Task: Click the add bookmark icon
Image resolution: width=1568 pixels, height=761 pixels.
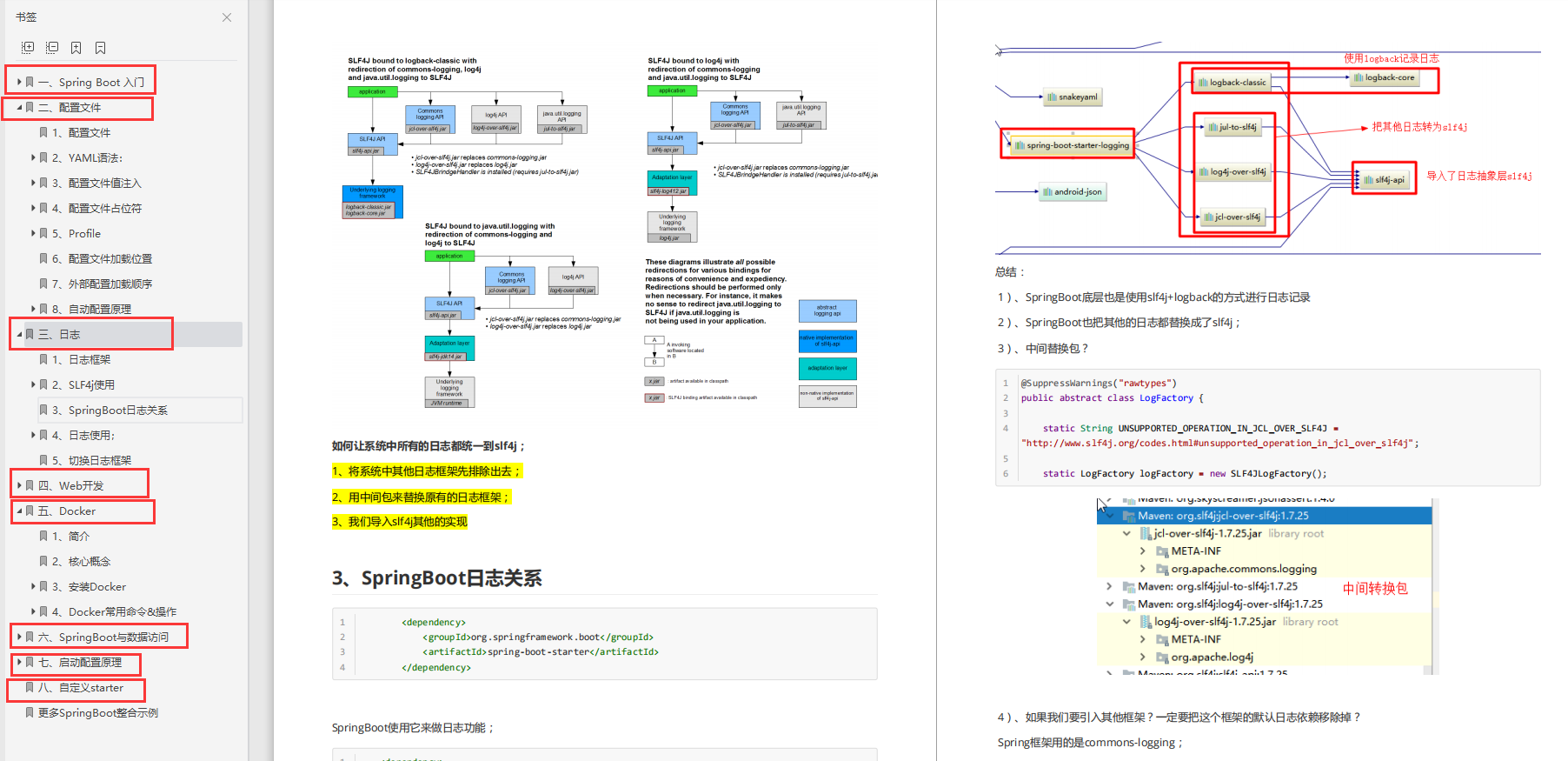Action: coord(76,48)
